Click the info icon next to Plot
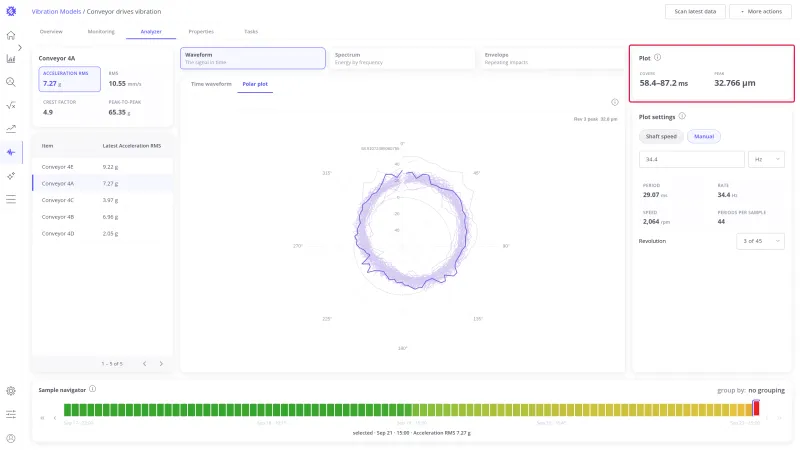This screenshot has height=450, width=800. point(657,58)
